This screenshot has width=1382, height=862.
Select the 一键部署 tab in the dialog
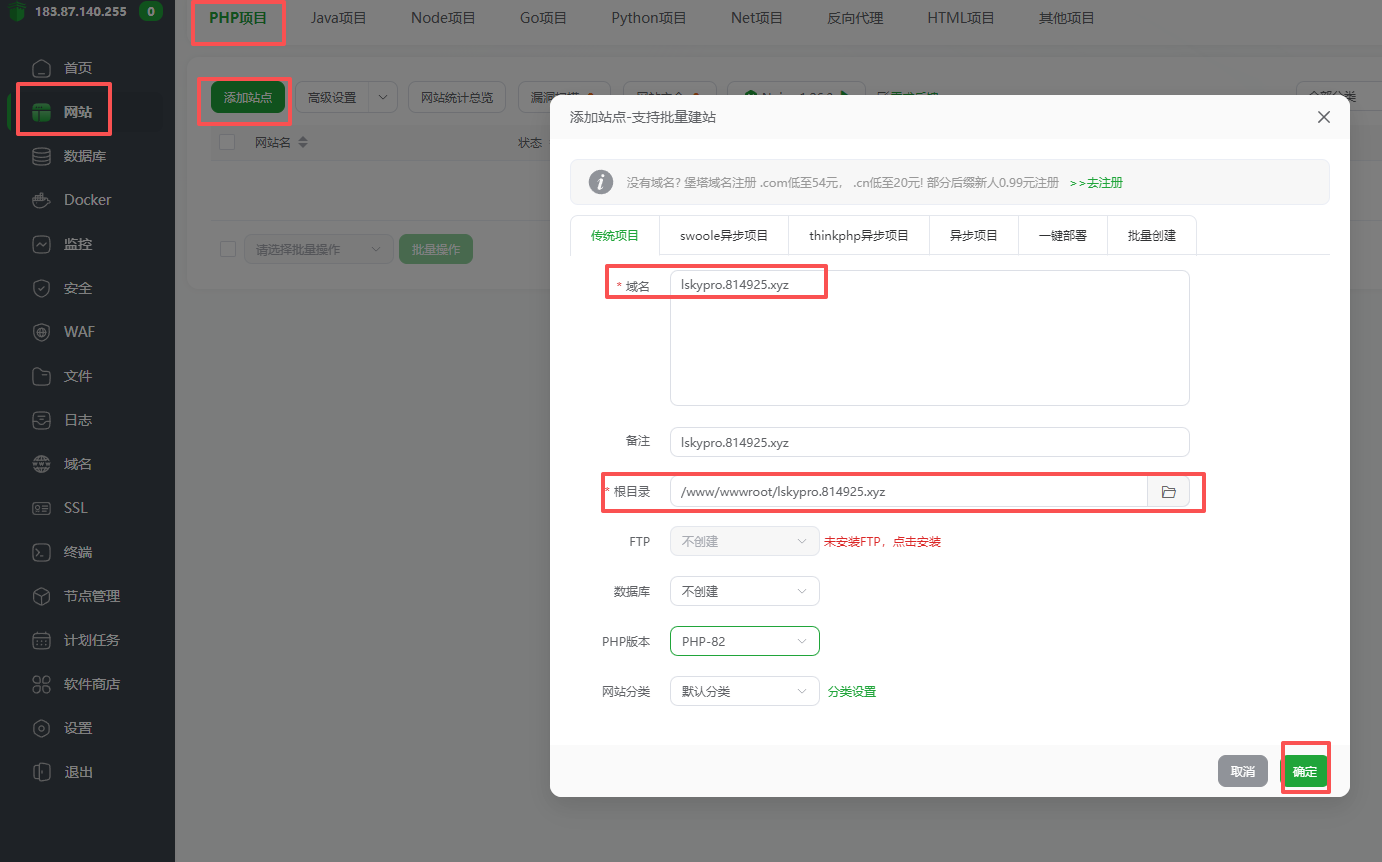1062,236
